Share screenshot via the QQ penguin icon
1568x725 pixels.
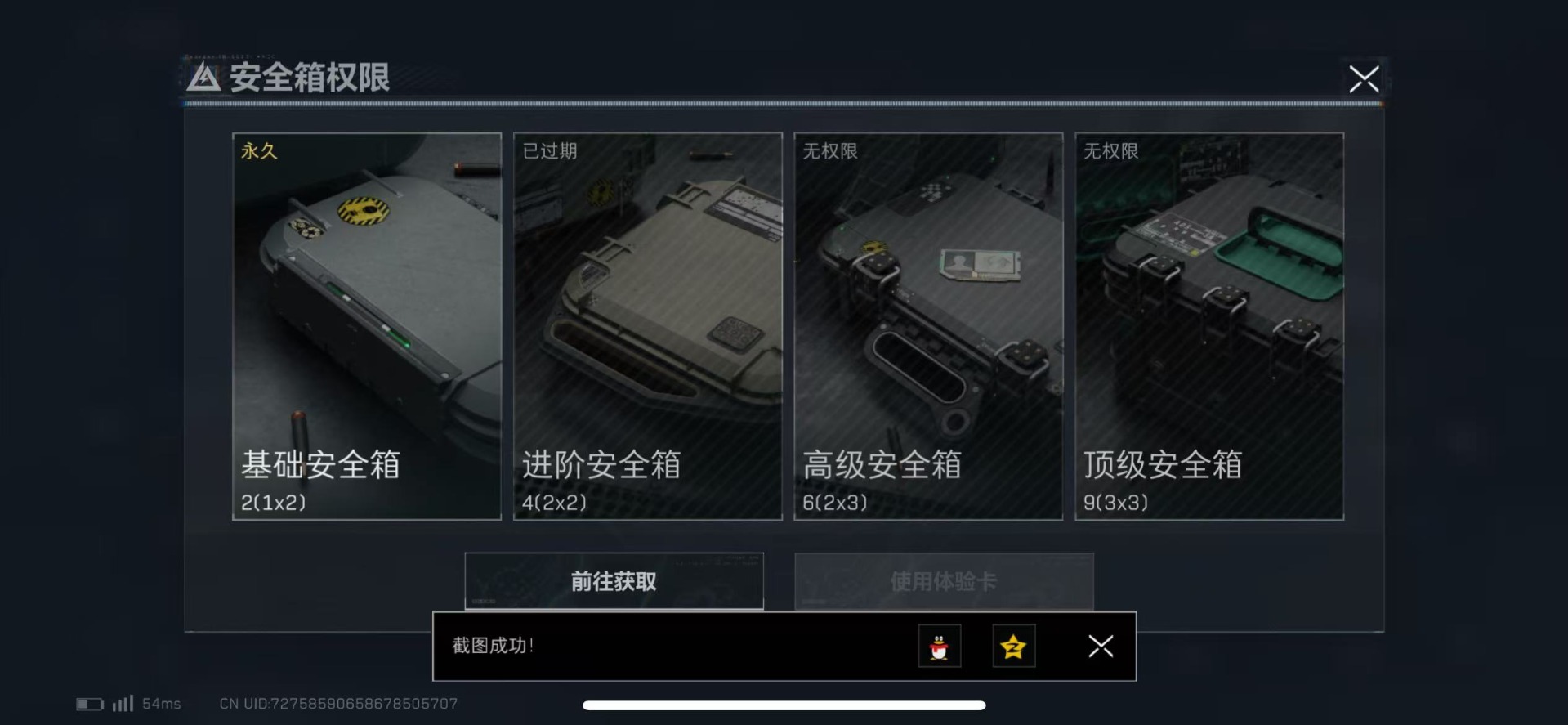point(939,647)
